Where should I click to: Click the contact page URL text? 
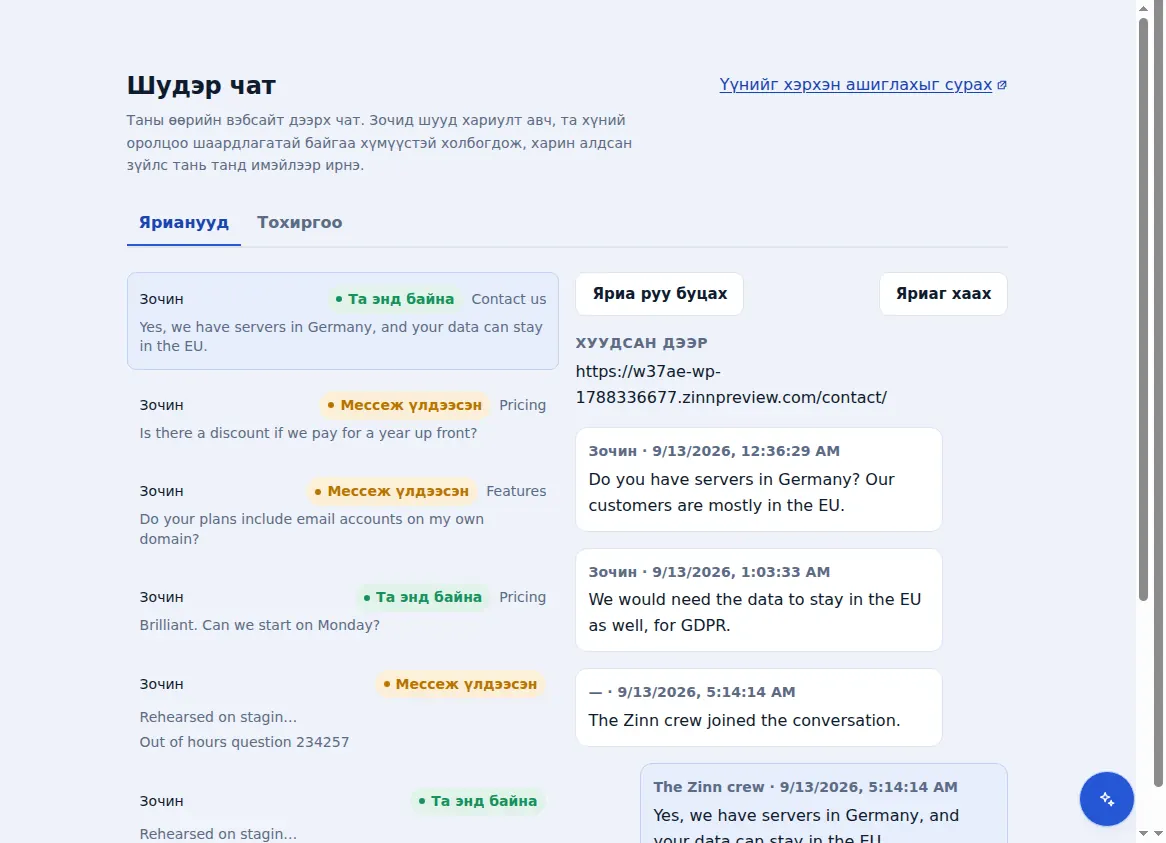731,384
